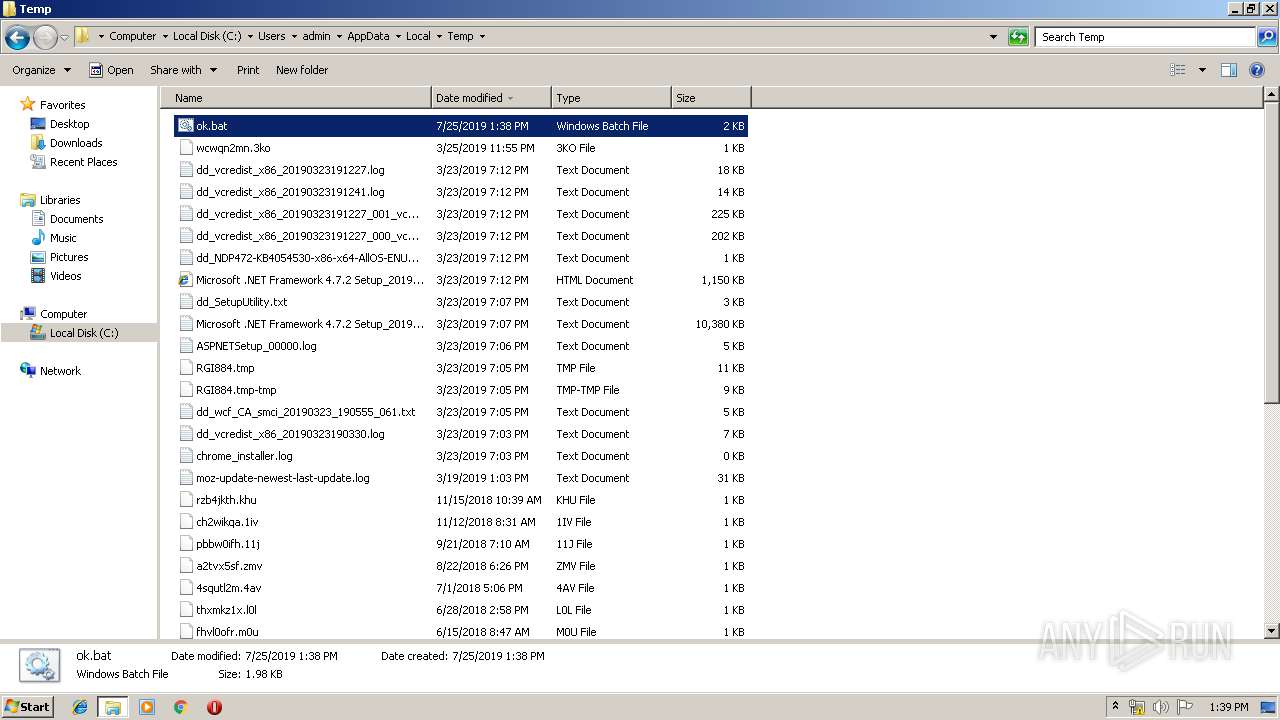Select the ok.bat file icon
Viewport: 1280px width, 720px height.
(x=185, y=126)
